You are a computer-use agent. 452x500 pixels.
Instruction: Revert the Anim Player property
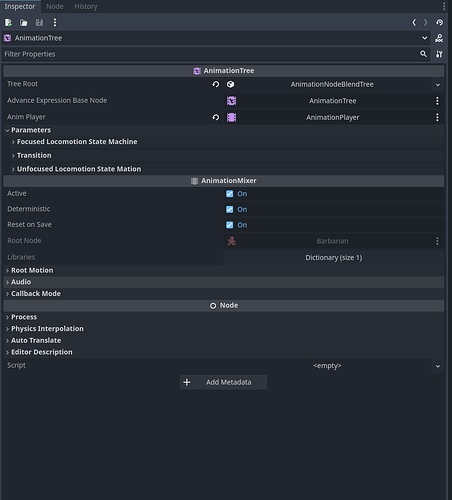(x=216, y=117)
